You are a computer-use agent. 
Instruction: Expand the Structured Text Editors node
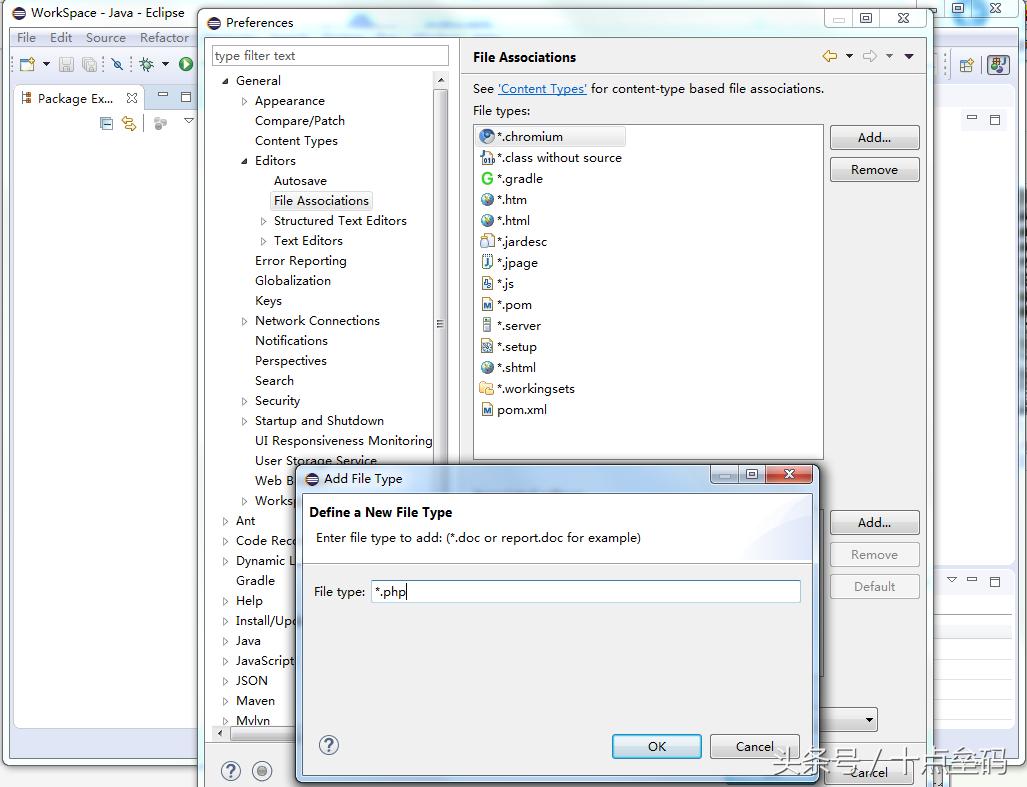click(264, 221)
